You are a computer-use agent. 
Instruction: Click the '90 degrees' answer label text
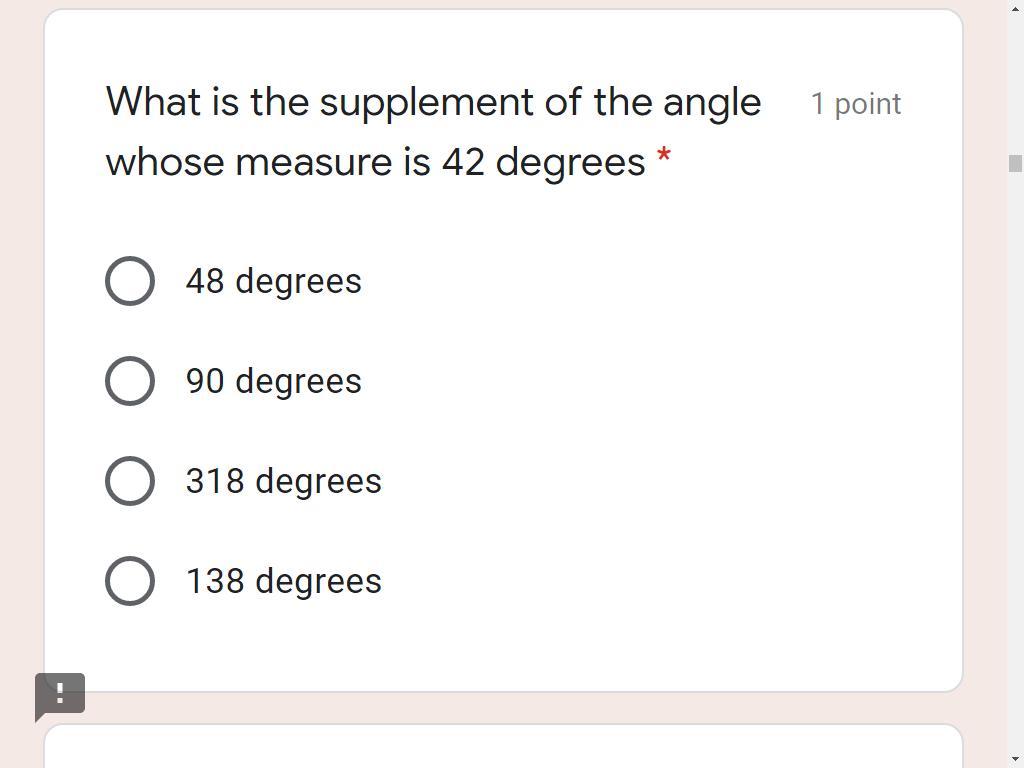click(x=273, y=381)
